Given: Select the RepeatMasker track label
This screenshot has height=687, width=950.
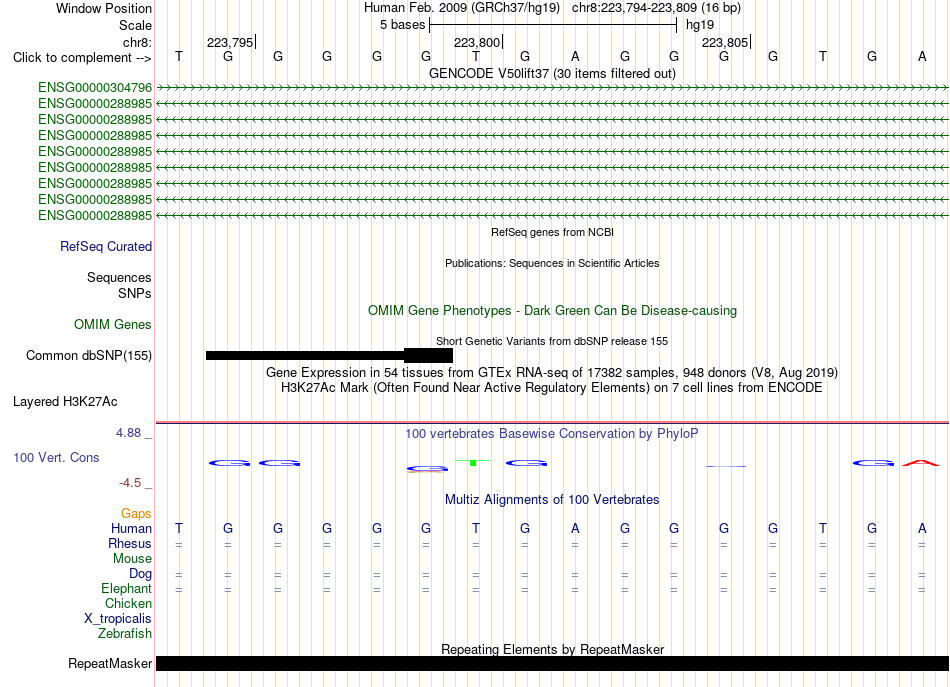Looking at the screenshot, I should click(x=110, y=663).
